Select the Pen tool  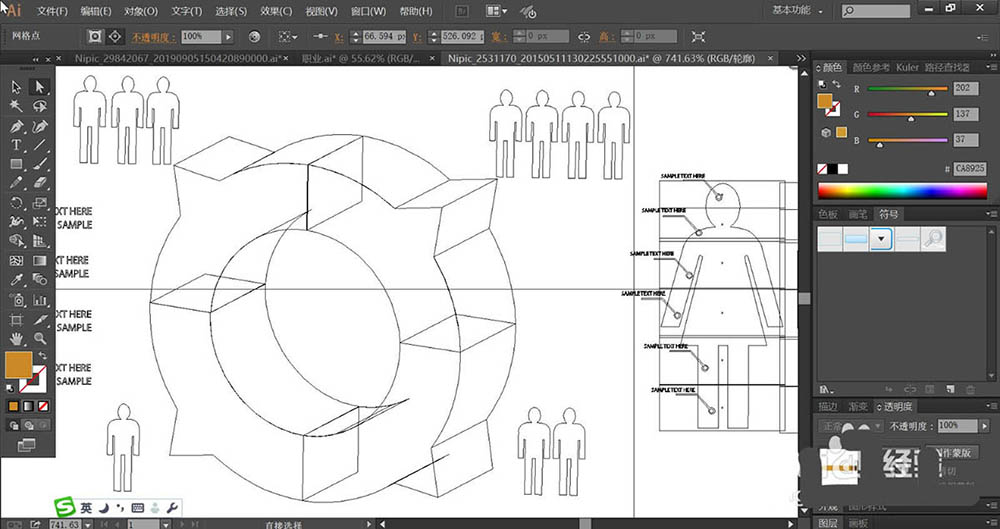(17, 127)
